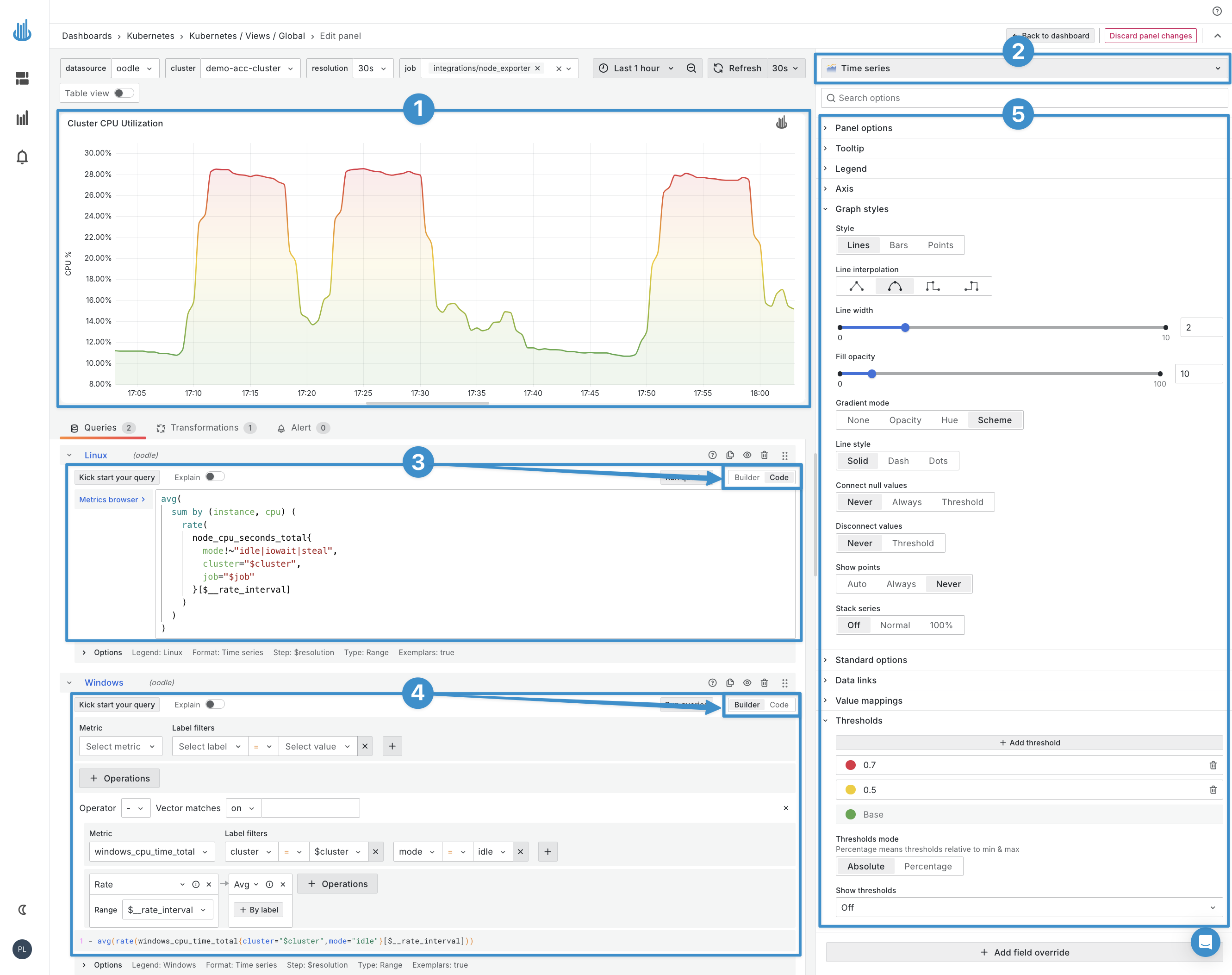The image size is (1232, 975).
Task: Click Add threshold button
Action: (x=1029, y=743)
